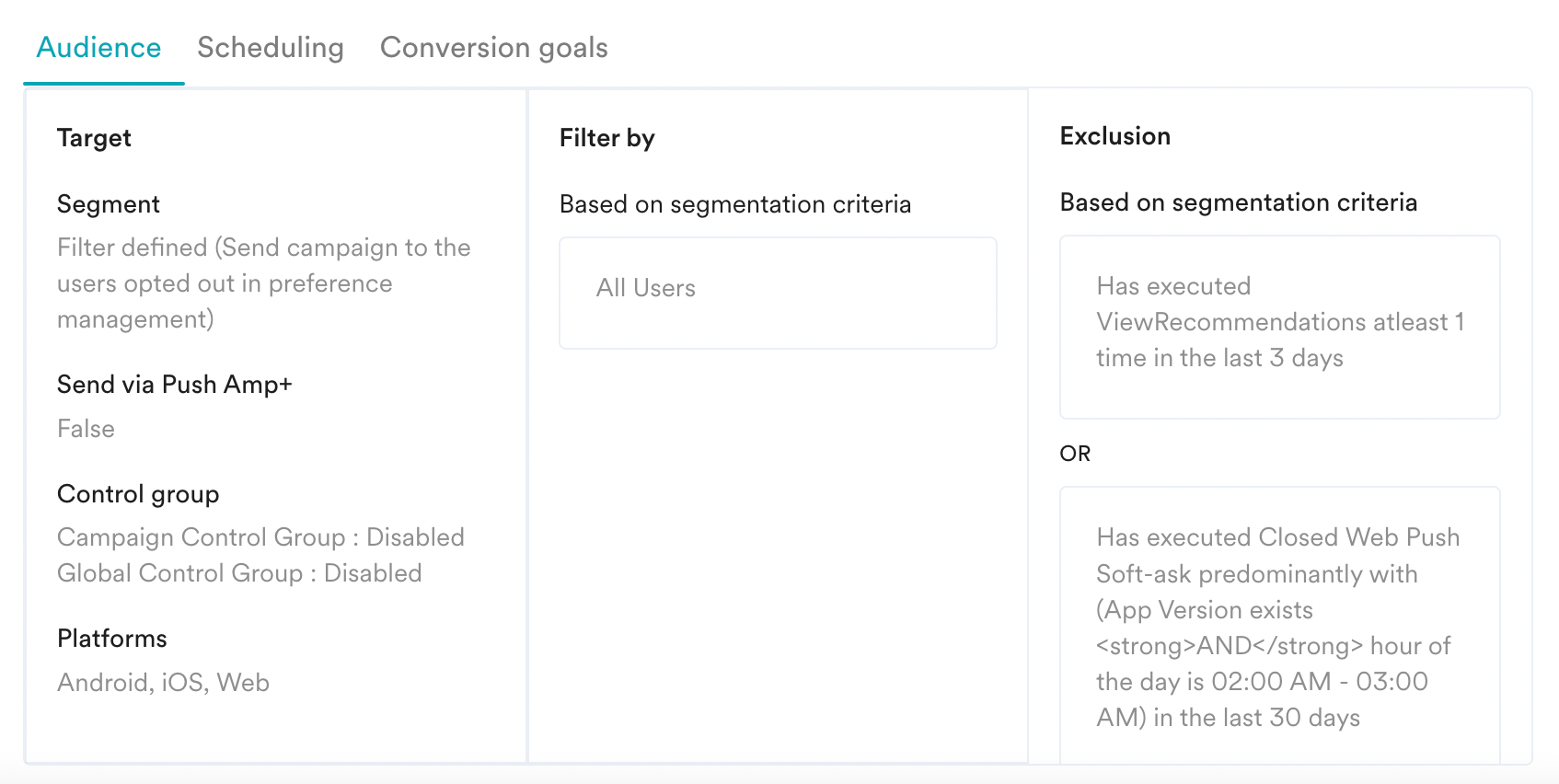Go to the Conversion goals tab

[493, 48]
